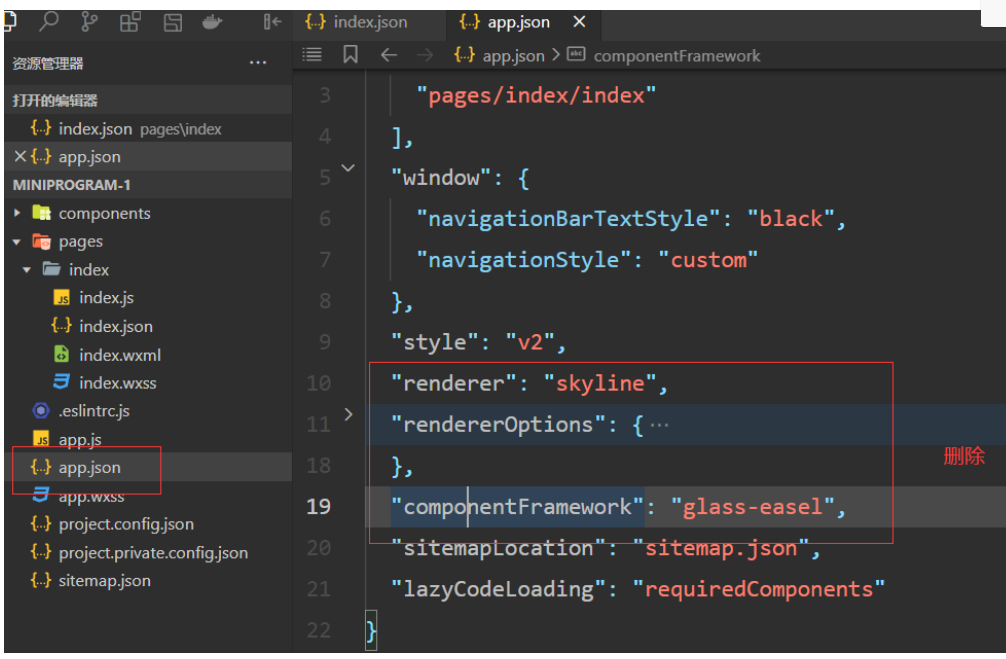Collapse the pages folder

(17, 242)
